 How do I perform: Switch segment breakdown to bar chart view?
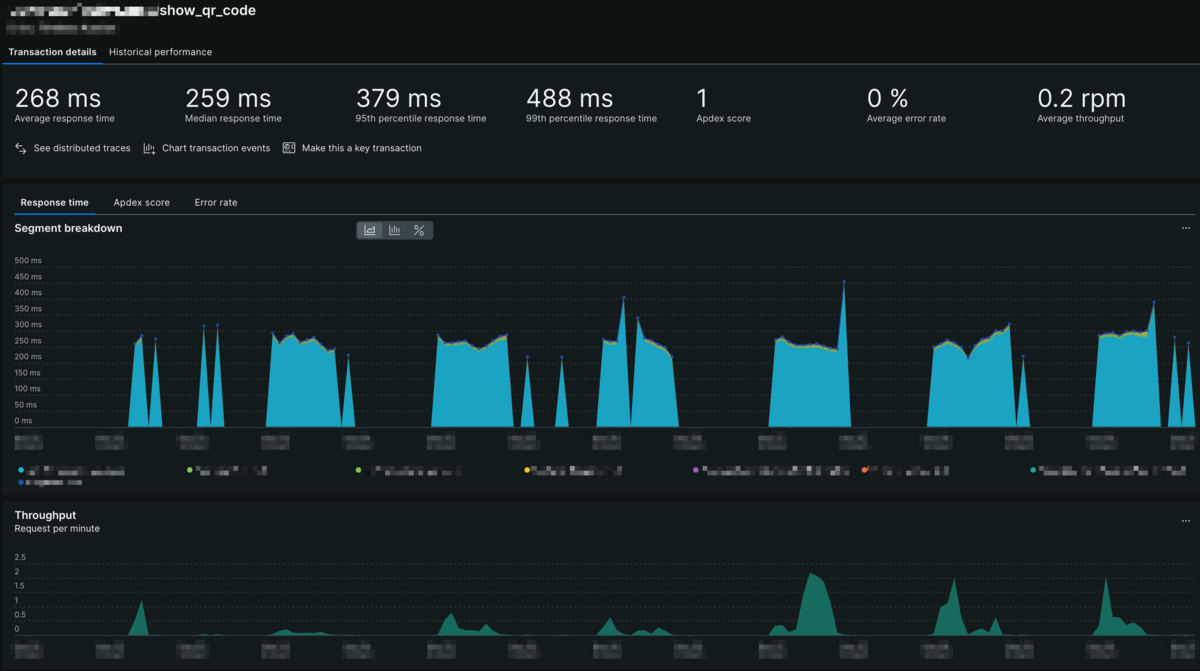click(x=395, y=230)
